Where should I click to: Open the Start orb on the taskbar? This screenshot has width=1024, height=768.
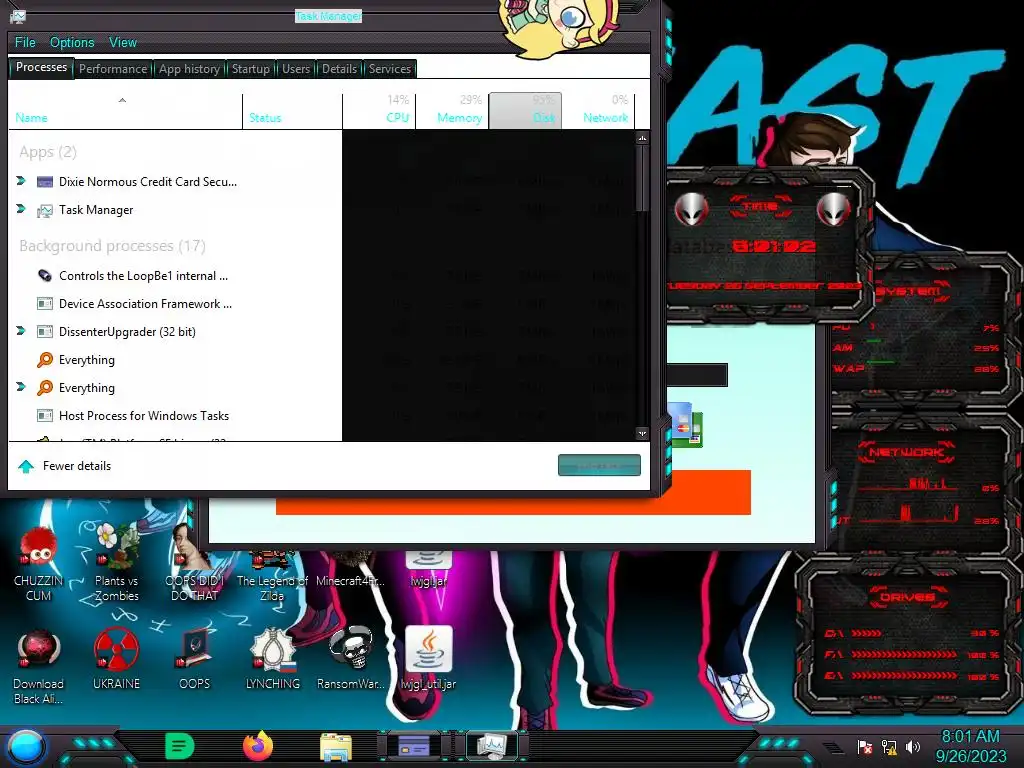coord(26,747)
